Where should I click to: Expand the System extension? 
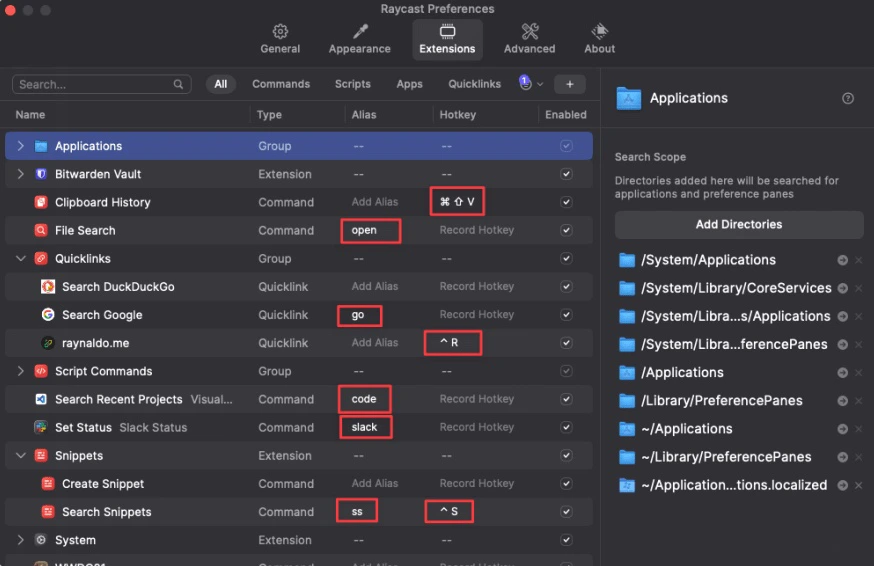pos(21,540)
